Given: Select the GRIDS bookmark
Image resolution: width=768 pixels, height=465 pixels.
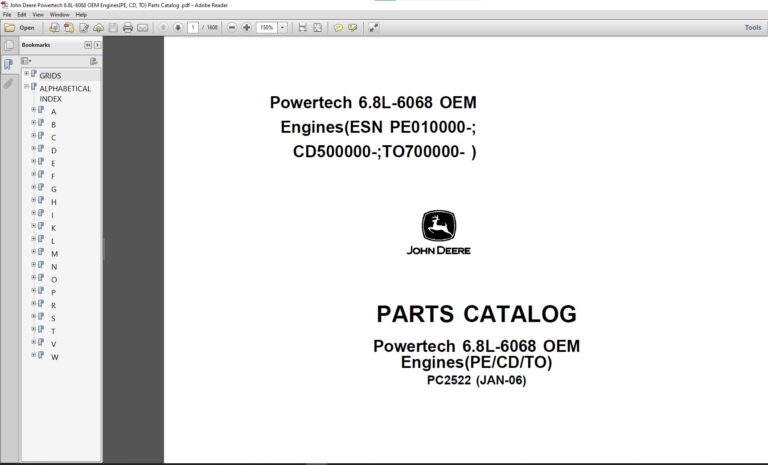Looking at the screenshot, I should click(50, 75).
